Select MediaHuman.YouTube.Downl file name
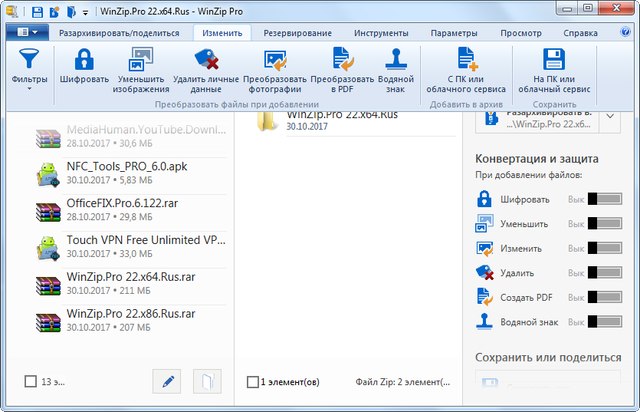Viewport: 640px width, 412px height. pyautogui.click(x=146, y=130)
